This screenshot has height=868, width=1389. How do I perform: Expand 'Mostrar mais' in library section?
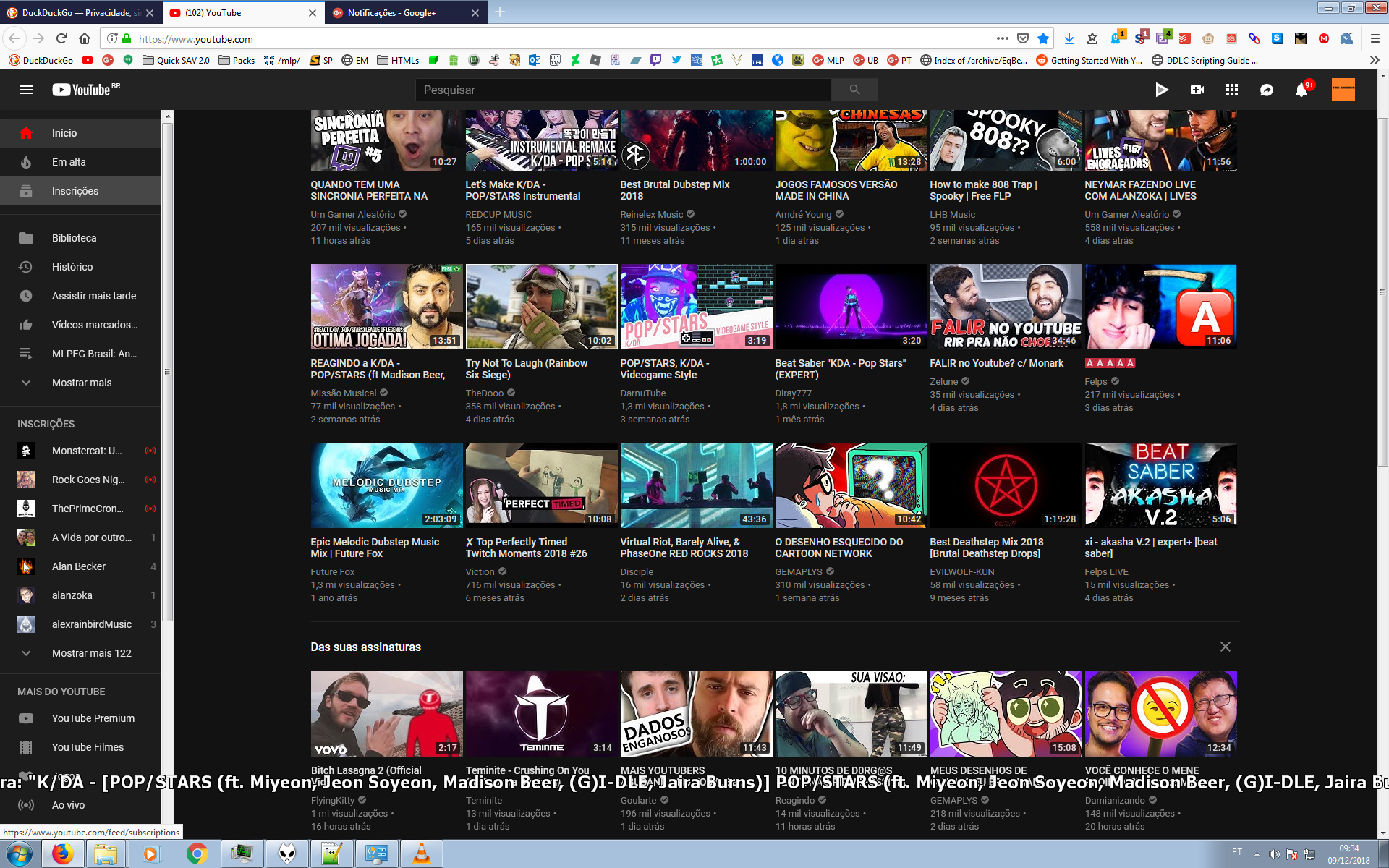point(81,383)
